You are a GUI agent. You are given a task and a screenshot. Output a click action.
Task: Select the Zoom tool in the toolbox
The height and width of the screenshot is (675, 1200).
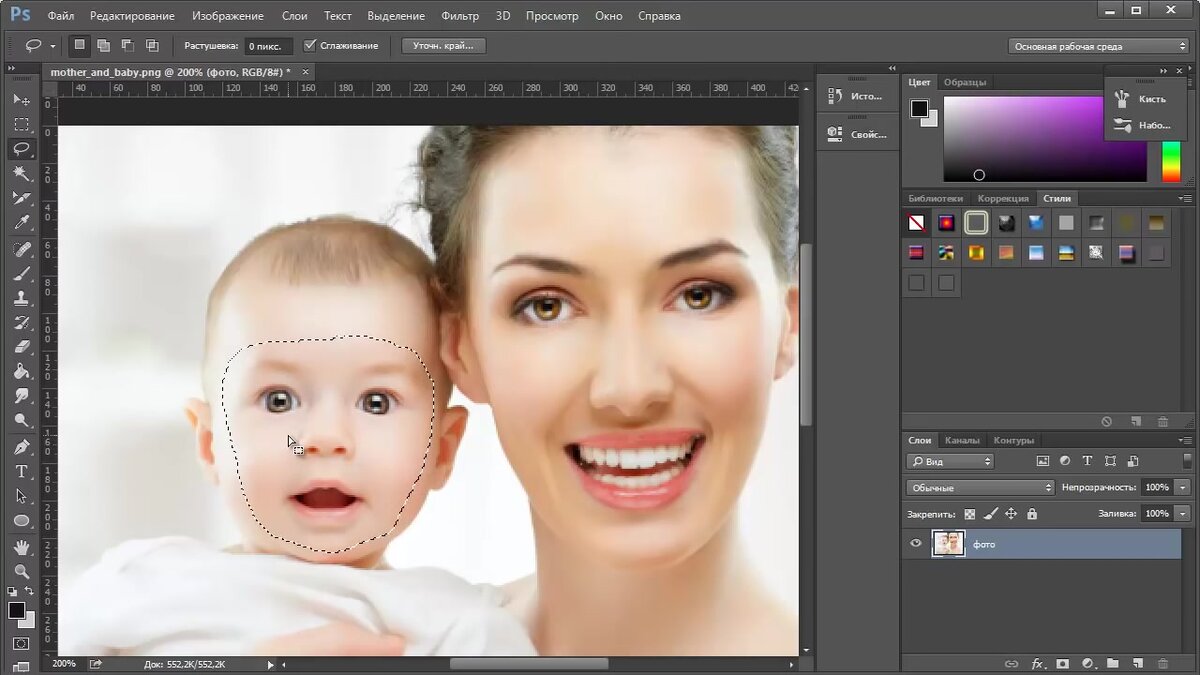pyautogui.click(x=21, y=571)
